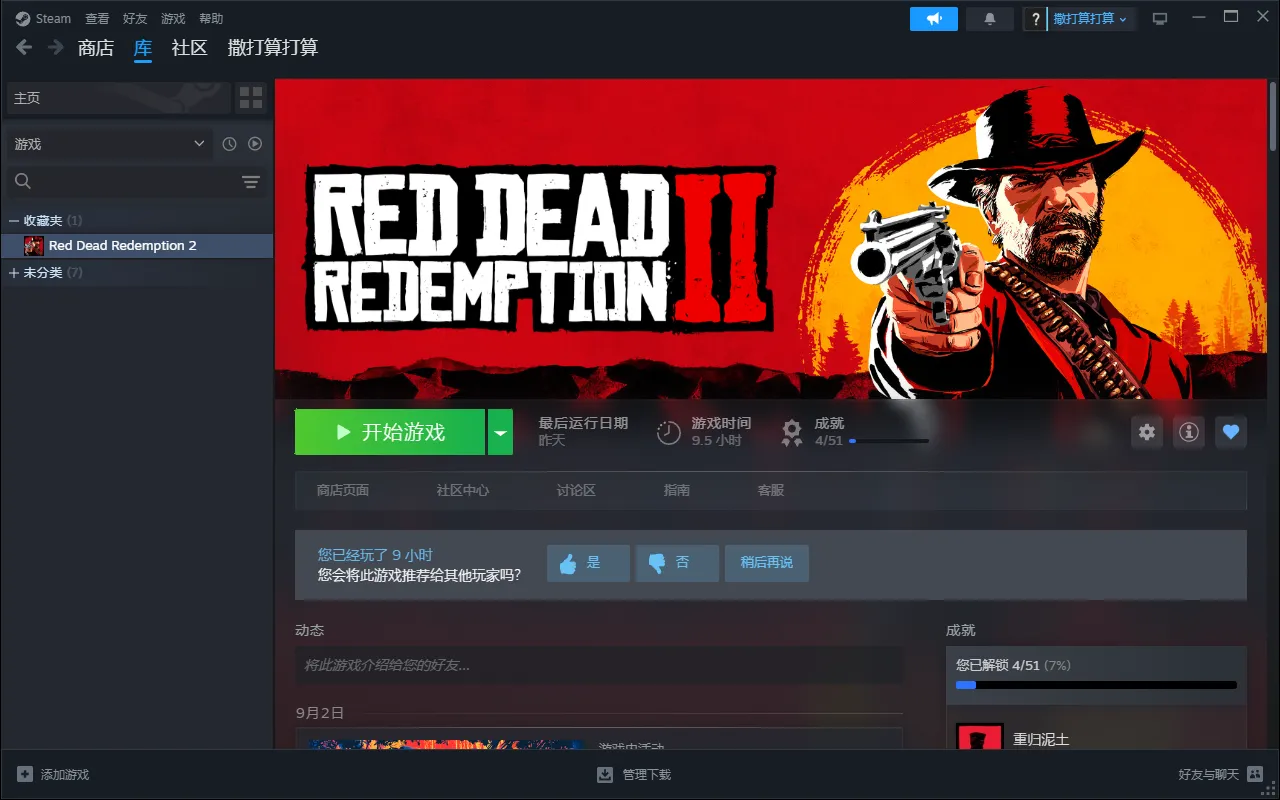Image resolution: width=1280 pixels, height=800 pixels.
Task: Open the 查看 menu
Action: (97, 19)
